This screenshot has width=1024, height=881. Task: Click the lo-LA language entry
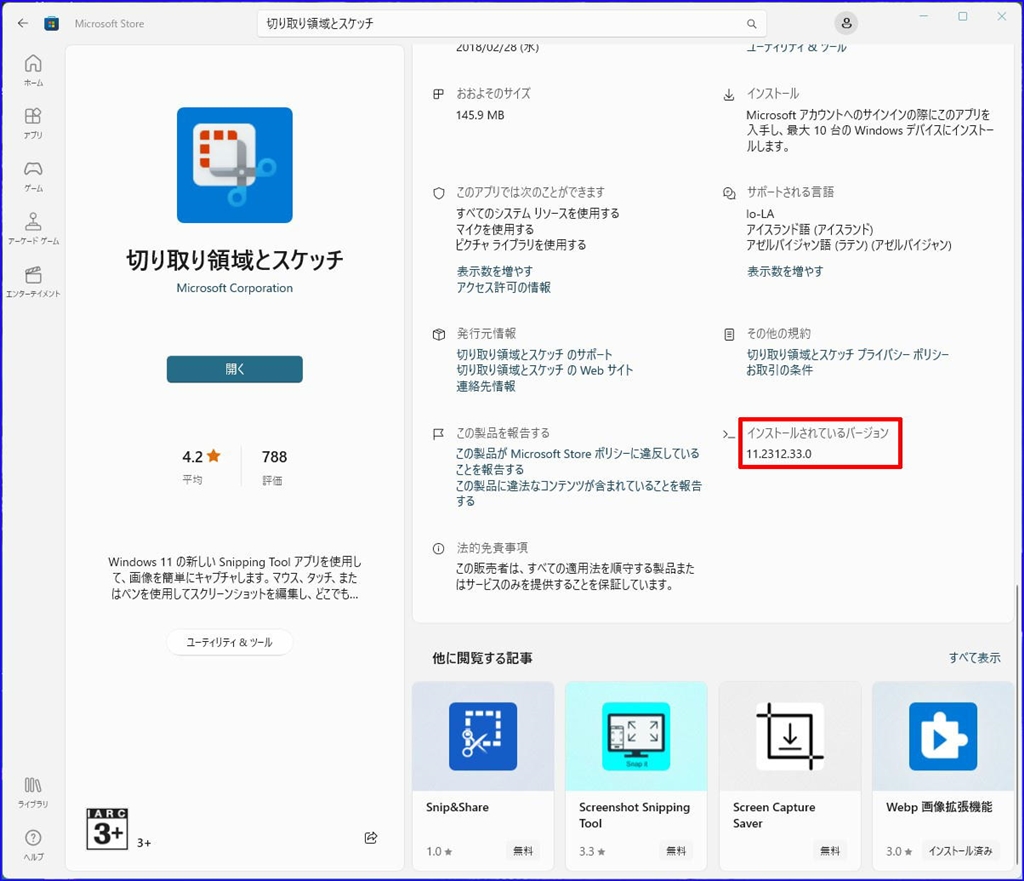(x=760, y=214)
